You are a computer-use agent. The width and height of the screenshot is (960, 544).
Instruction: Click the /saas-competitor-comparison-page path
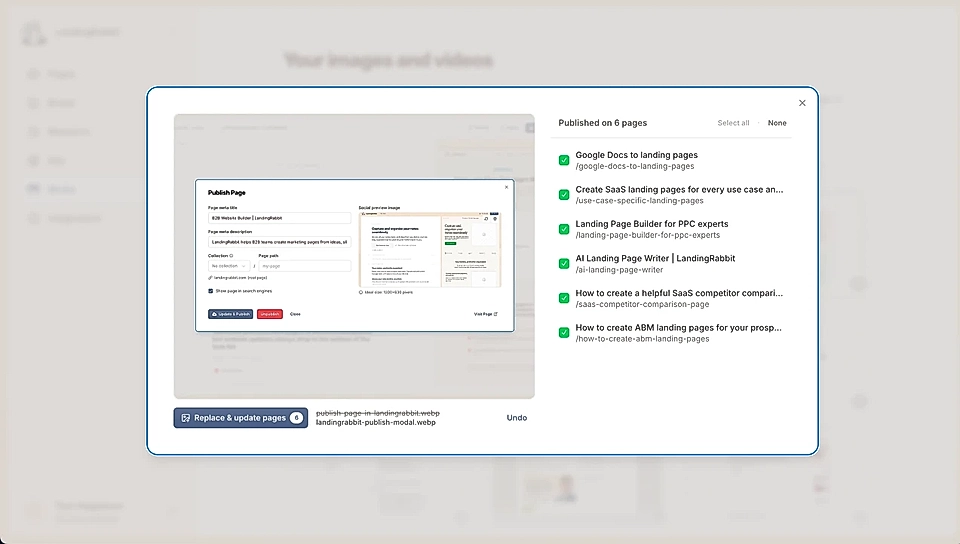click(642, 304)
